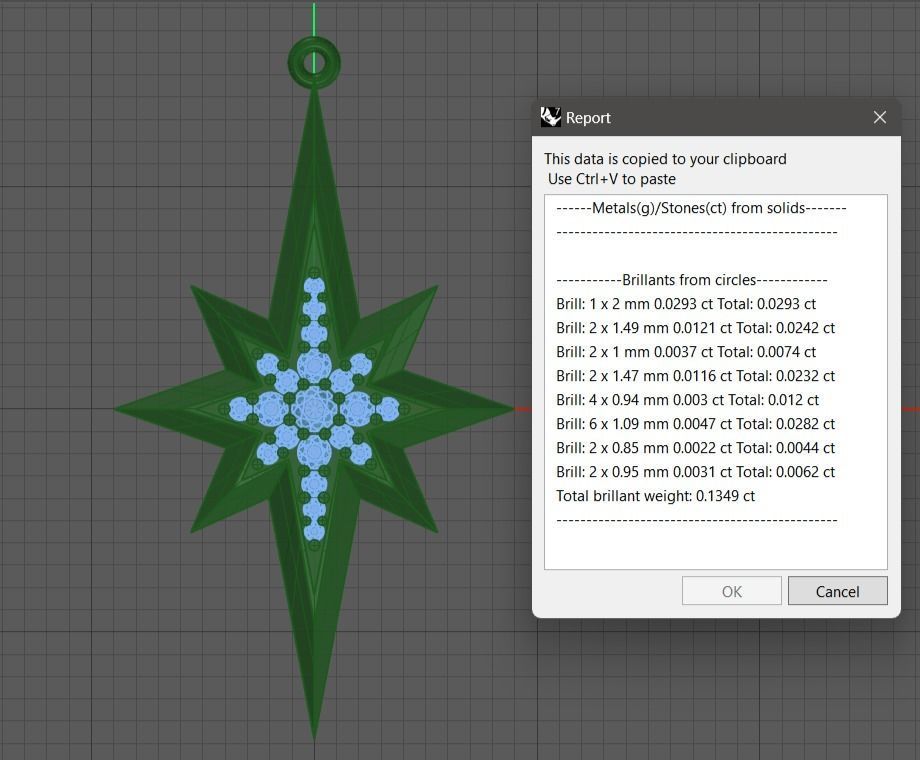Select the 'Brill: 2 x 1.49 mm 0.0121 ct' row

695,328
